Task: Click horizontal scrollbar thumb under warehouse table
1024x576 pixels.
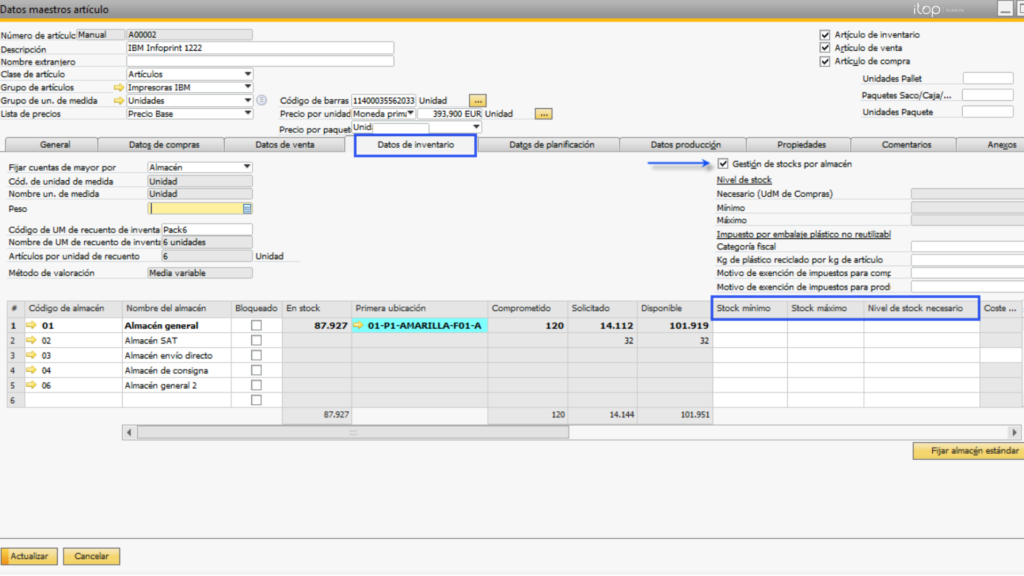Action: [x=353, y=432]
